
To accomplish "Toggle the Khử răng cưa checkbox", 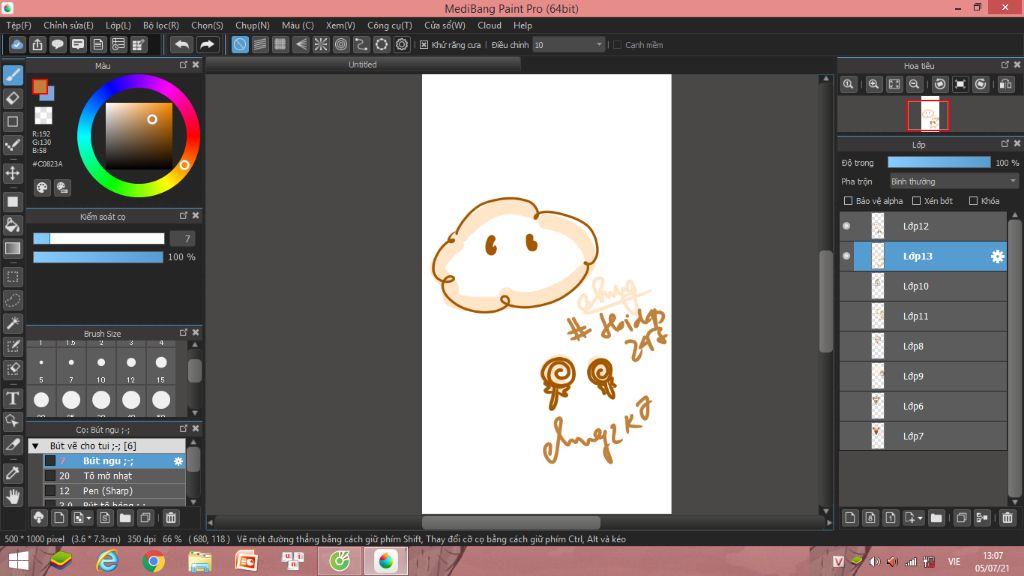I will (x=424, y=45).
